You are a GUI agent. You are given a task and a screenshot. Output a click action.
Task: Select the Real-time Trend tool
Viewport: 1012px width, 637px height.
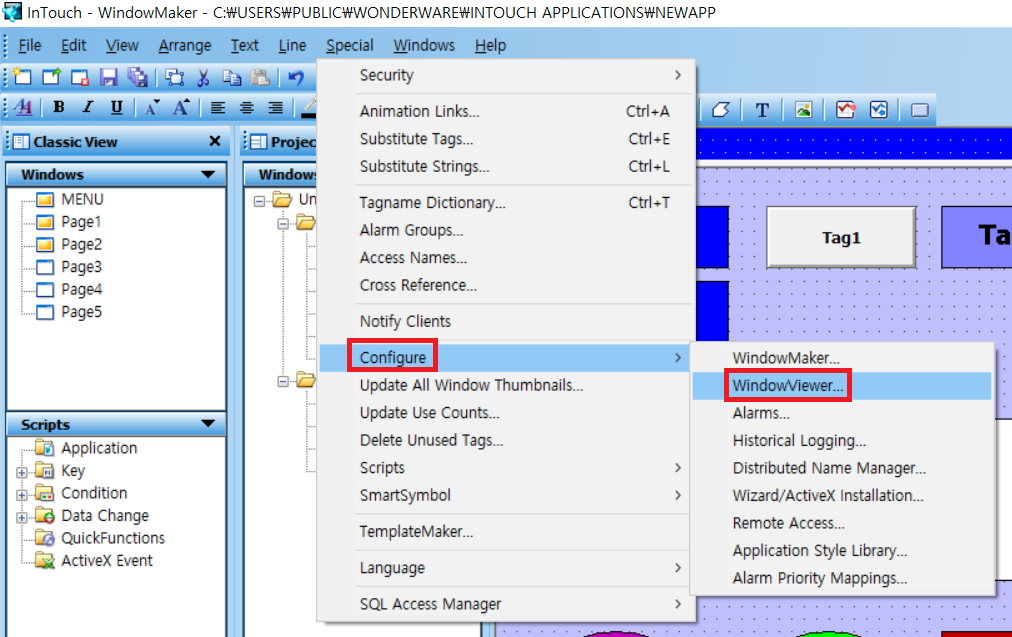(845, 110)
